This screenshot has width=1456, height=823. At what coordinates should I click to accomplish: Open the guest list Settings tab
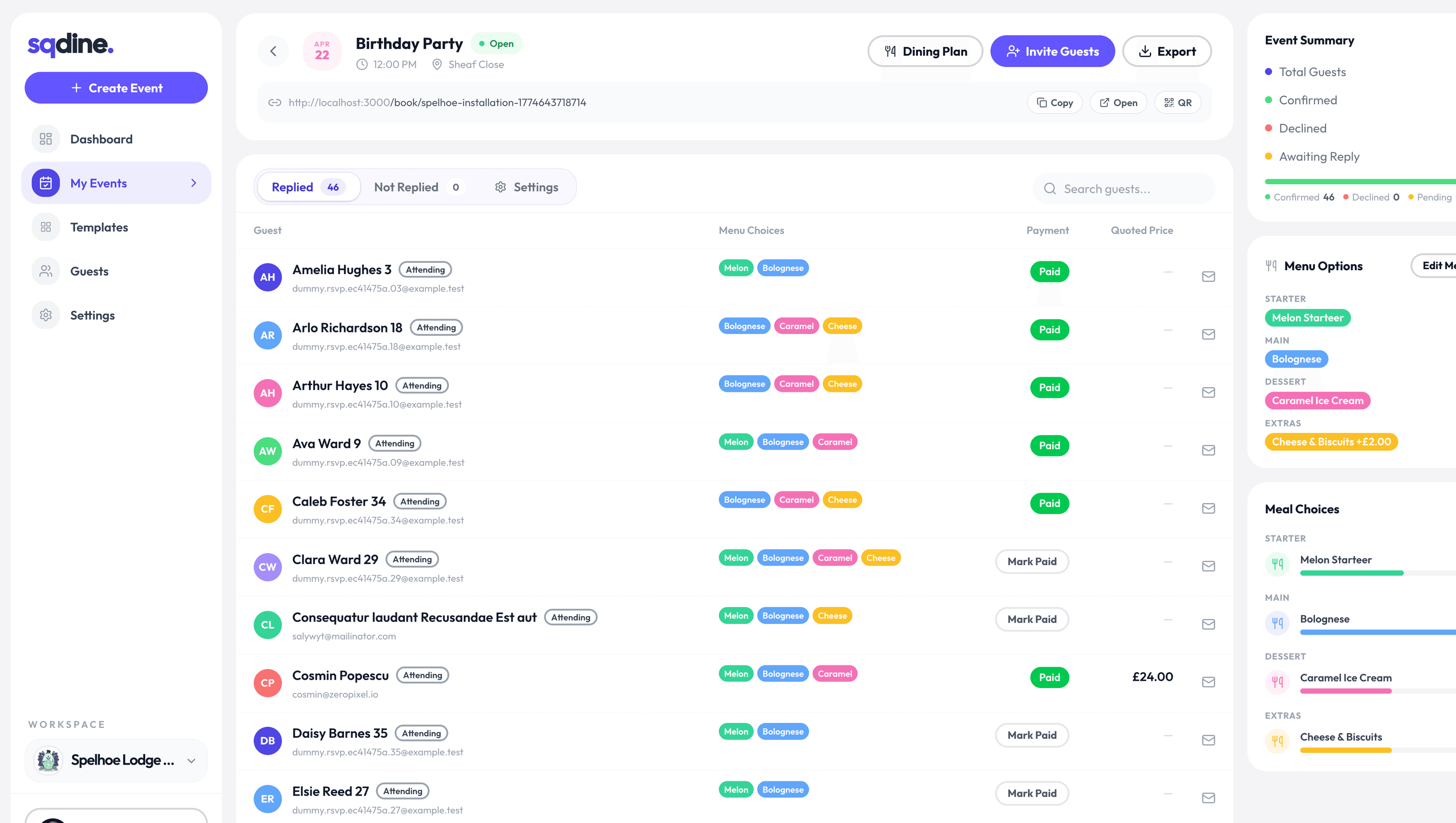tap(526, 187)
